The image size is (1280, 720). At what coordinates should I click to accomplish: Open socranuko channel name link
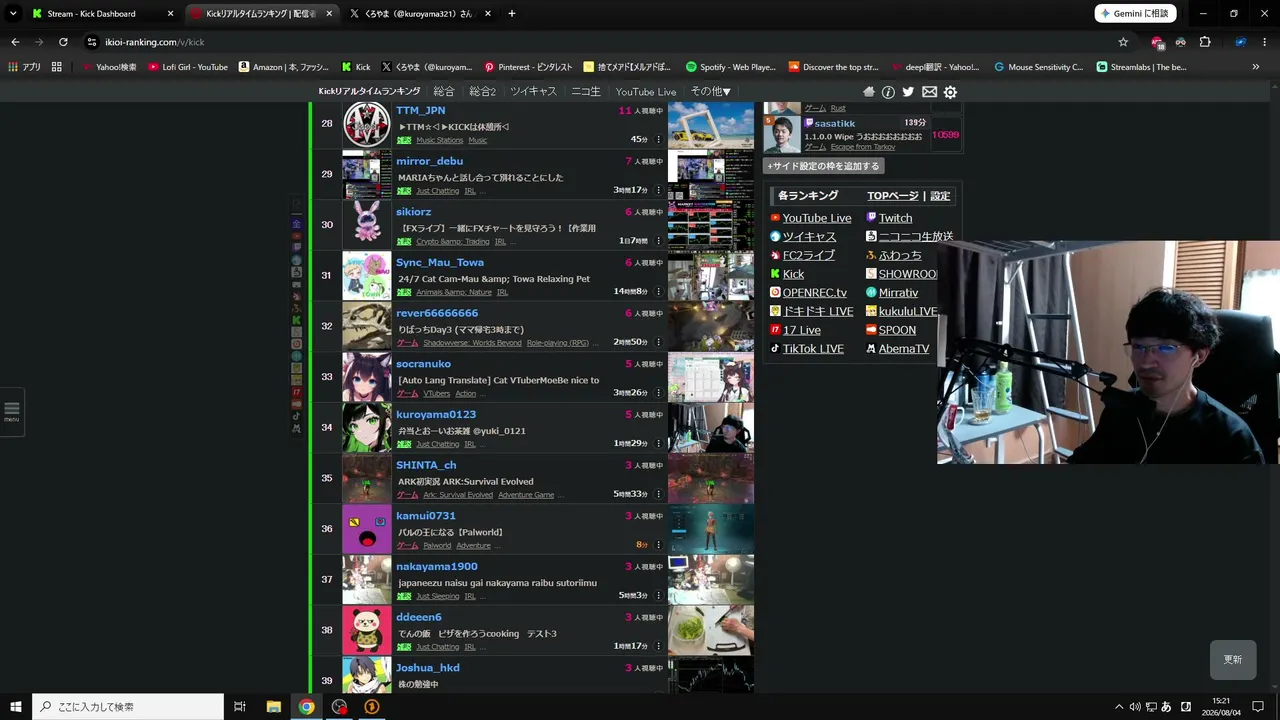coord(423,364)
